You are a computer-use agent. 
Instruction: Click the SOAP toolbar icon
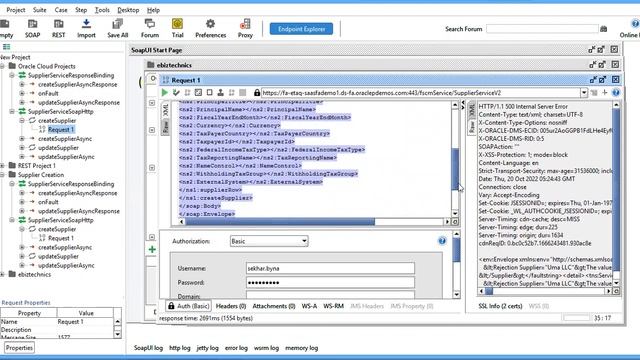32,24
